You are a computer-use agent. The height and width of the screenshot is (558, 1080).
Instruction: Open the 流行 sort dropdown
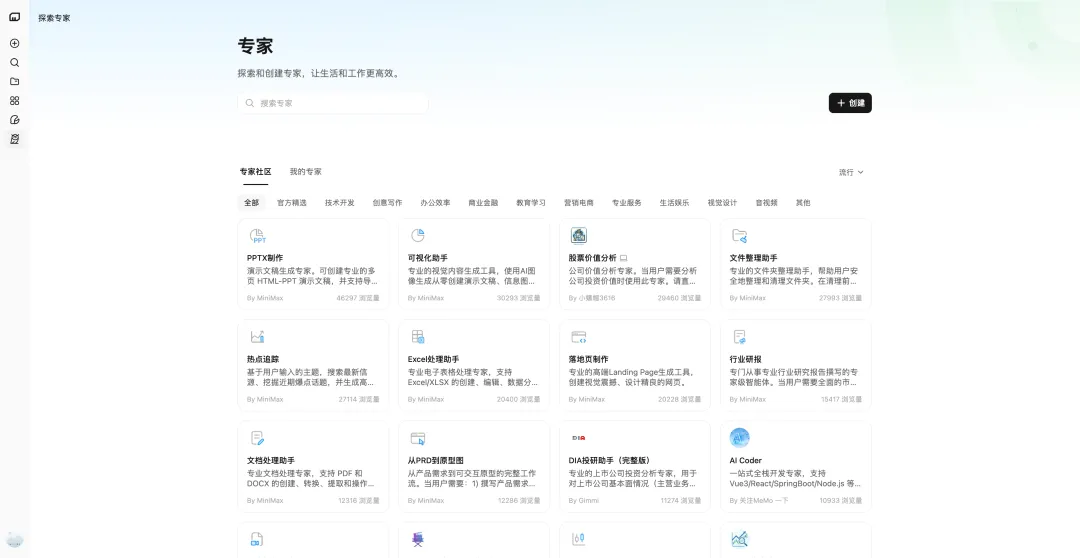click(x=851, y=172)
